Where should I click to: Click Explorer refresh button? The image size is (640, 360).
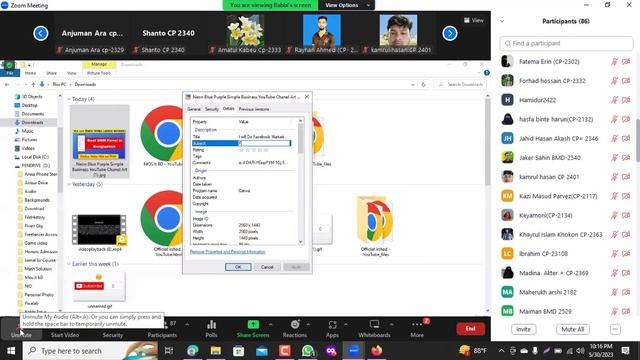point(423,84)
